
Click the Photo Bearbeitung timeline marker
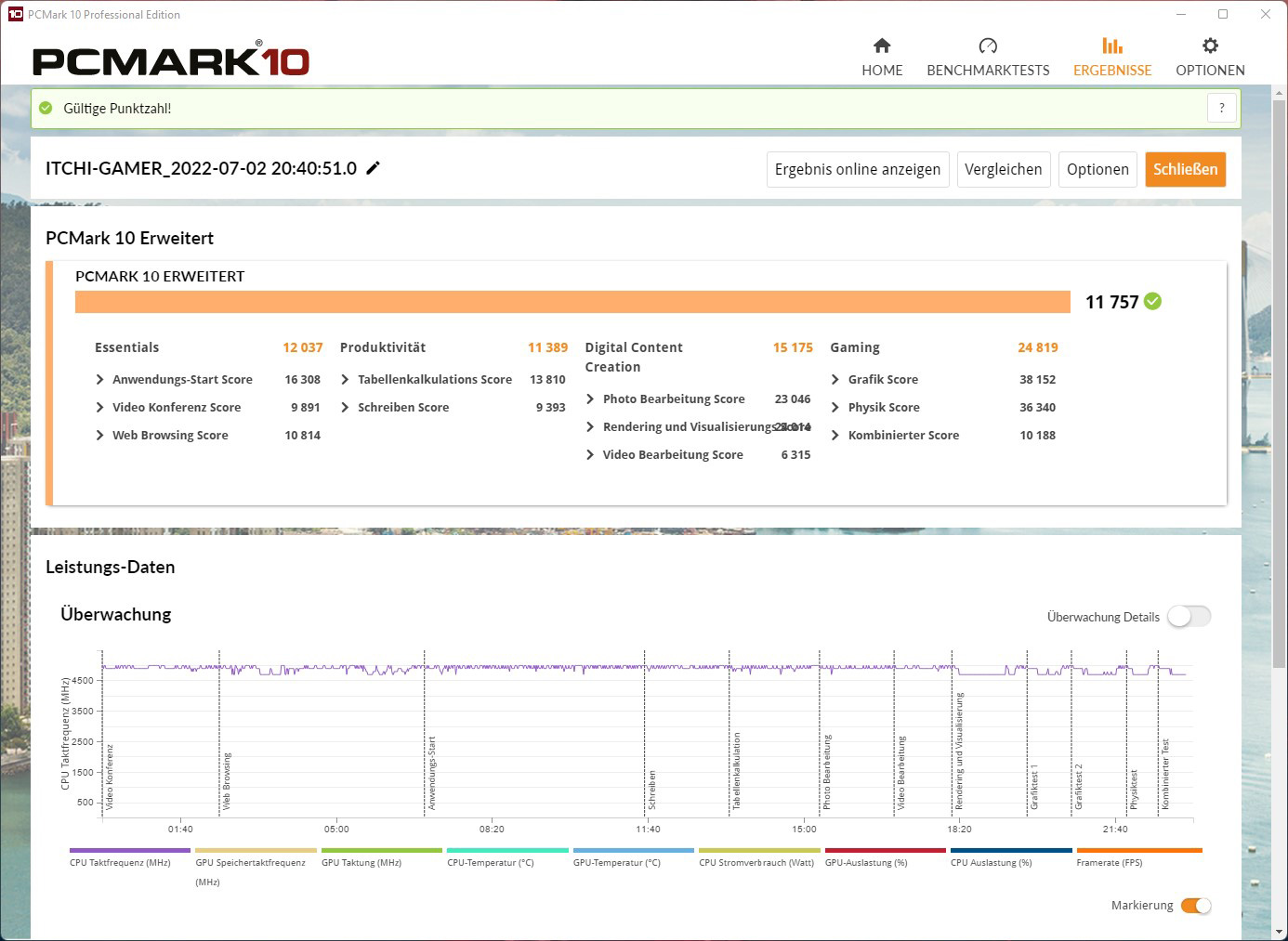(827, 772)
